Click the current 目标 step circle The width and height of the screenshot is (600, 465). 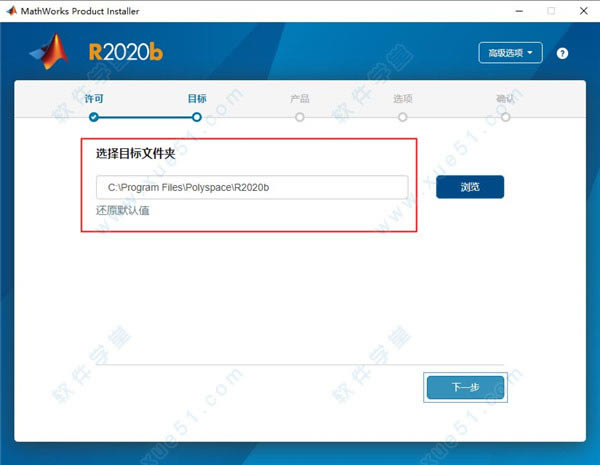pos(197,117)
